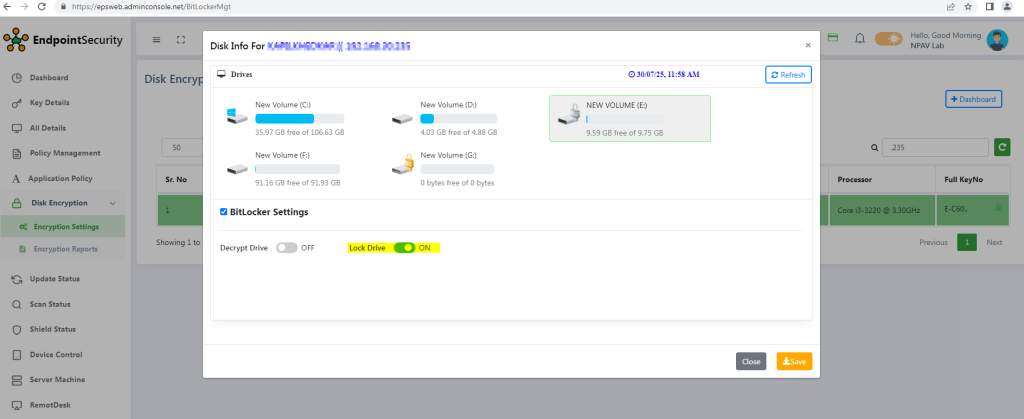
Task: Click the fullscreen expand icon
Action: 181,40
